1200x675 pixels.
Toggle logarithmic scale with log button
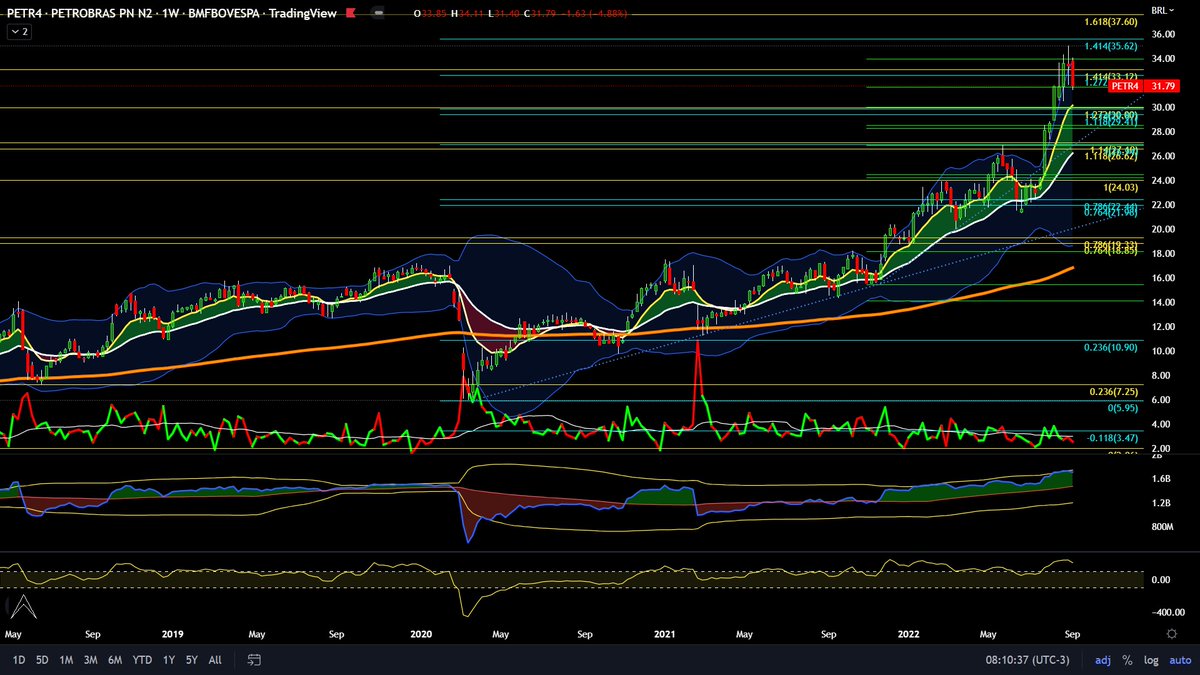[x=1149, y=660]
